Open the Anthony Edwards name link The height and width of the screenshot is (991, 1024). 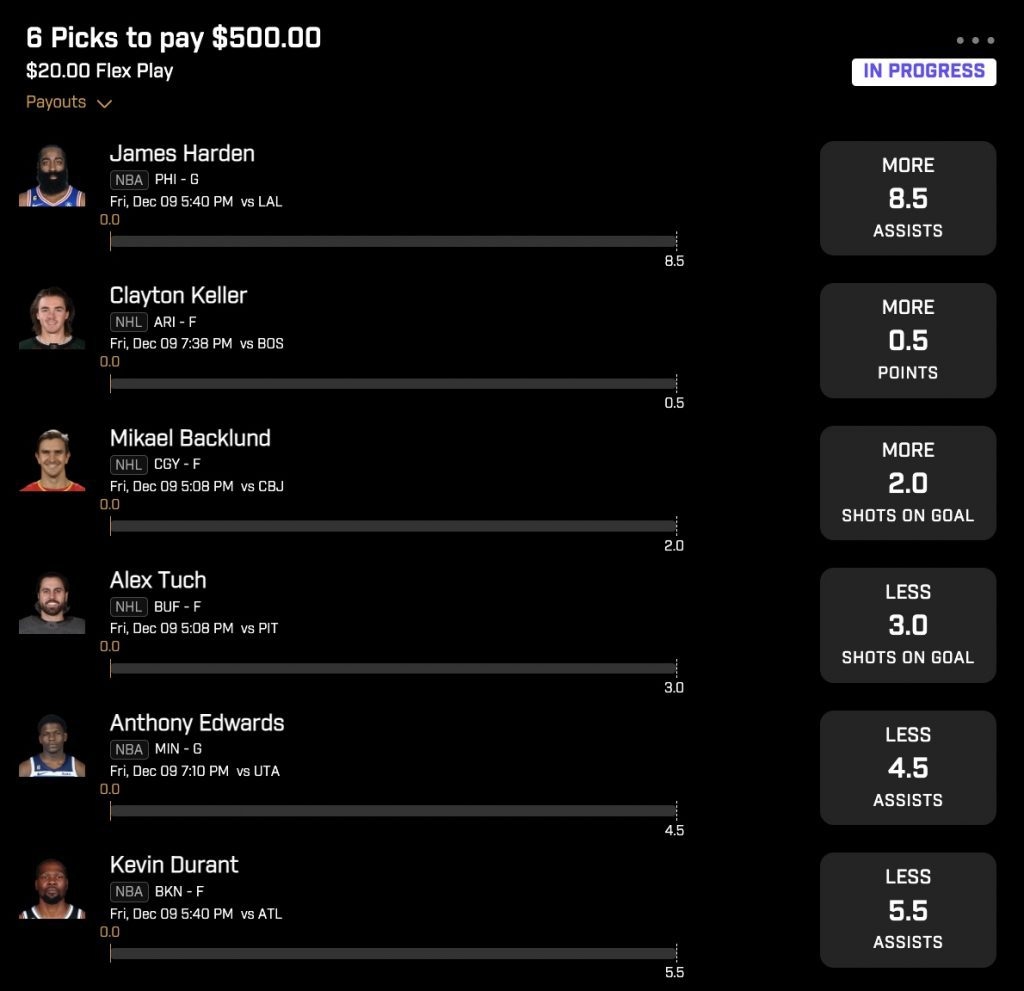[x=197, y=723]
